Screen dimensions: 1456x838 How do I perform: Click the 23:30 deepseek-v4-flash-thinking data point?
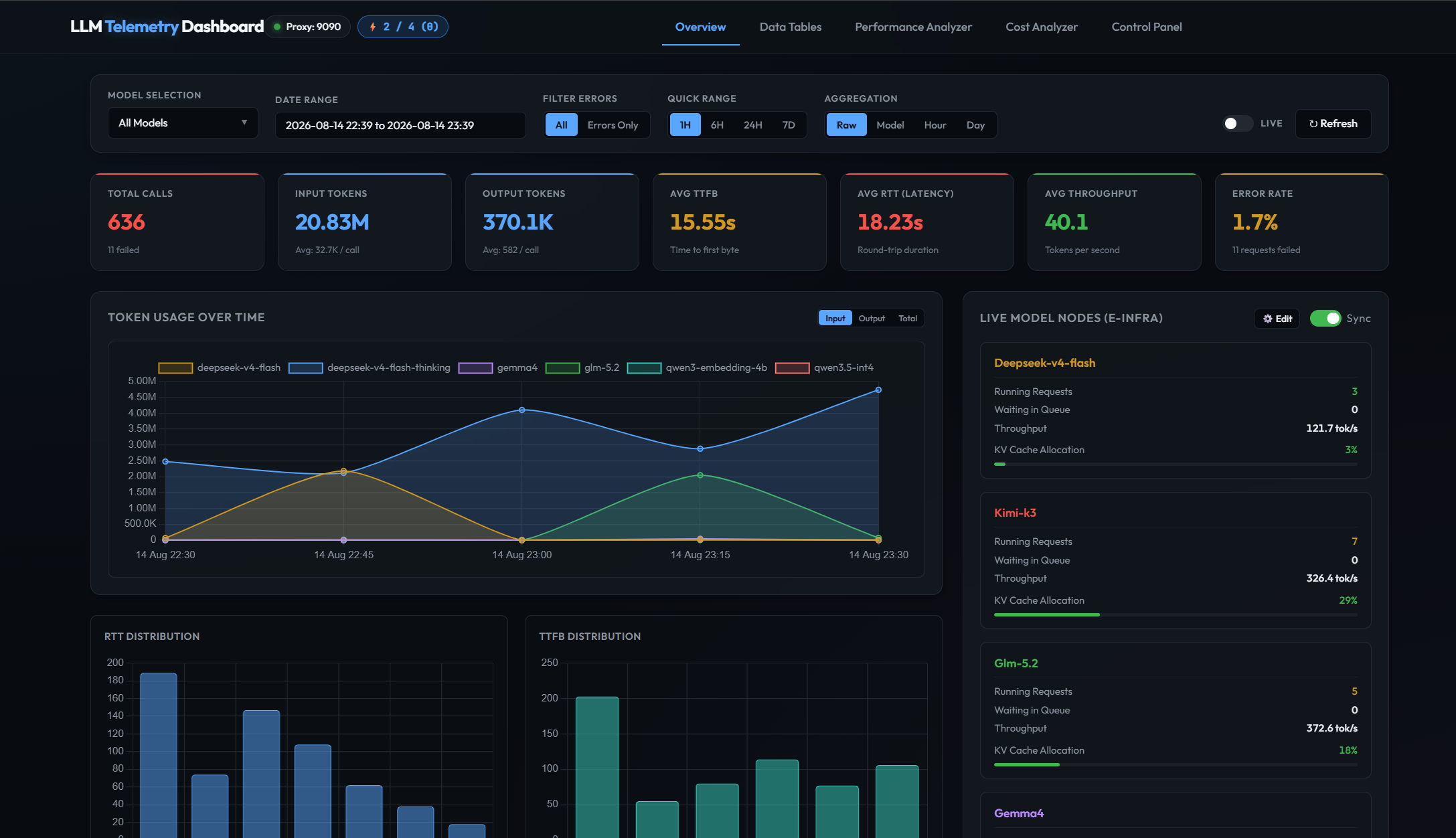tap(878, 390)
